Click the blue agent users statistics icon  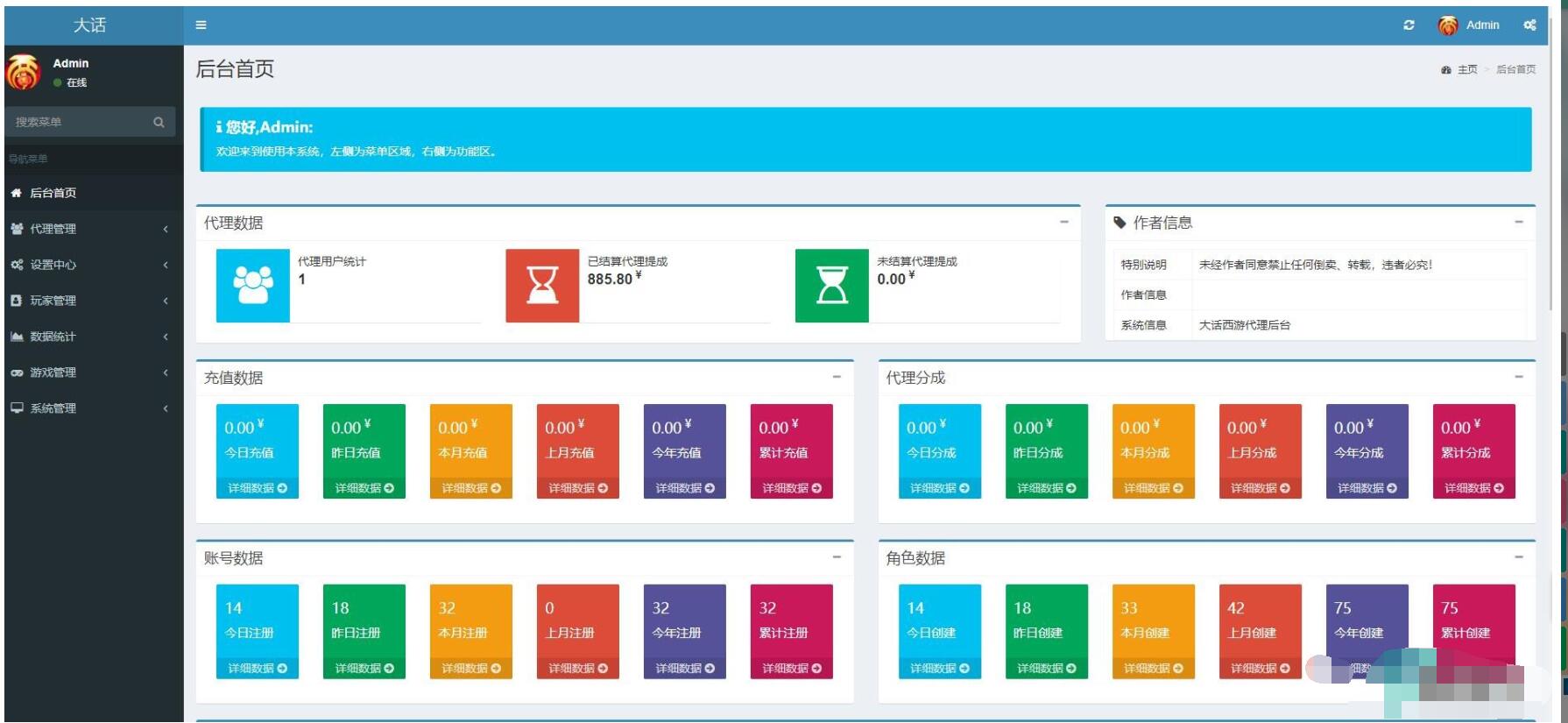point(252,285)
